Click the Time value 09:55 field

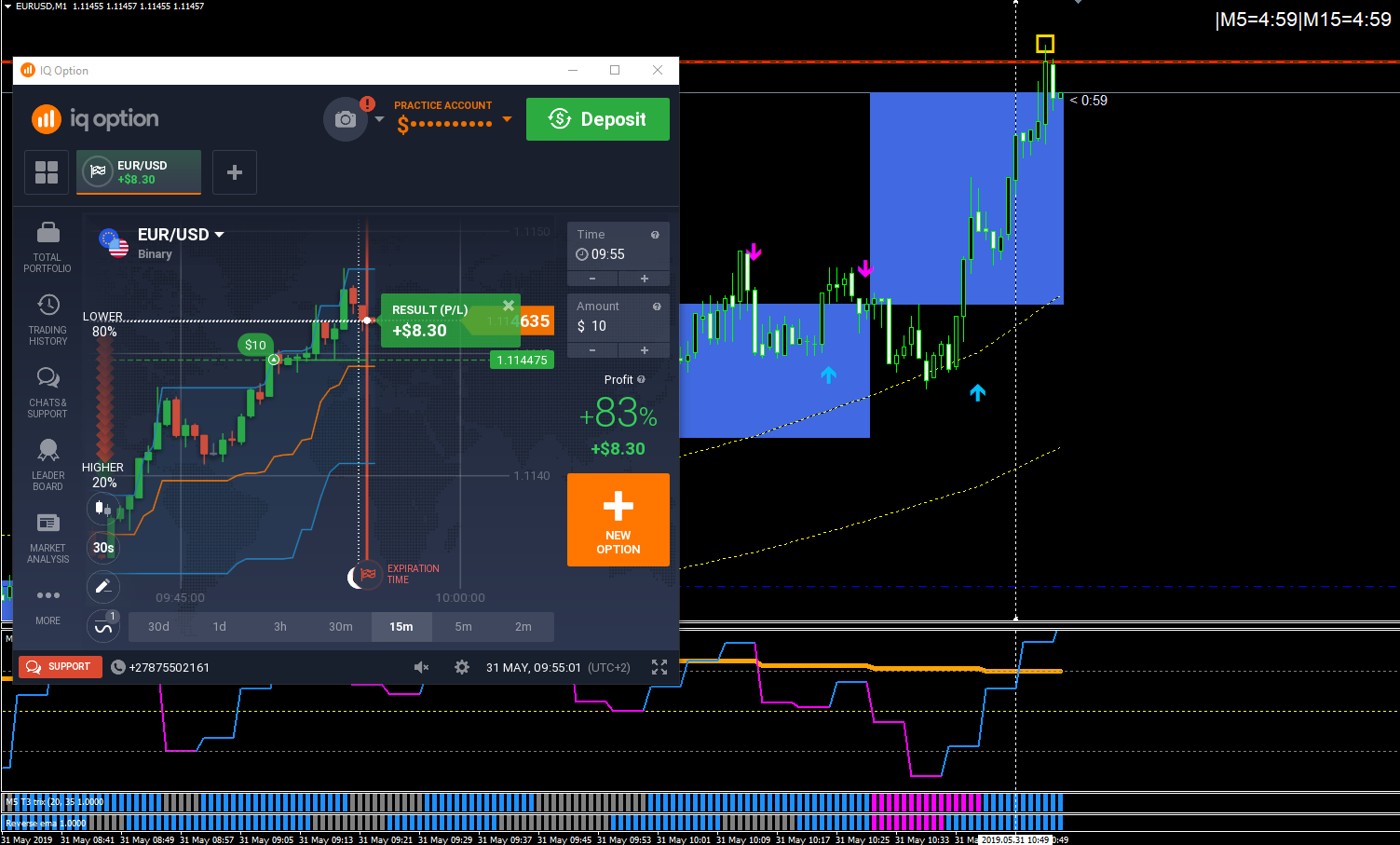click(x=618, y=254)
